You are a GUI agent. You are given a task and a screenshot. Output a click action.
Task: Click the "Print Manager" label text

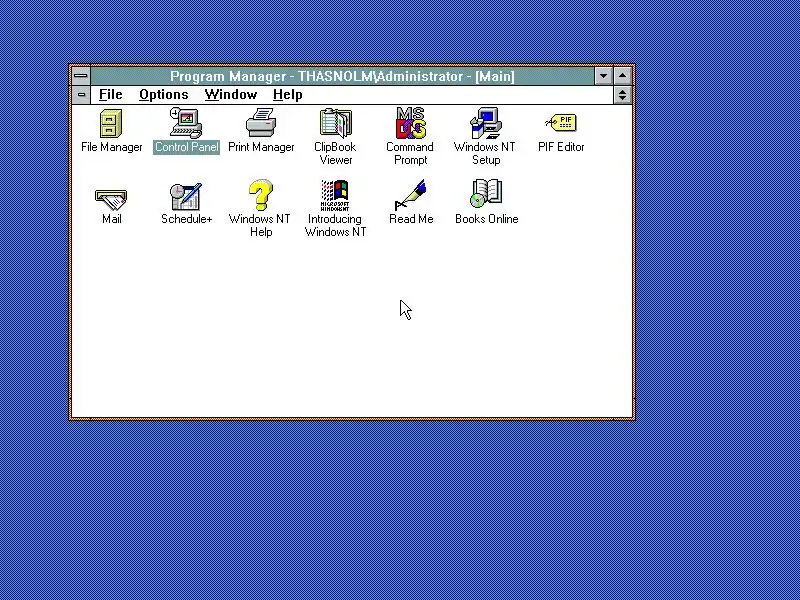coord(261,147)
